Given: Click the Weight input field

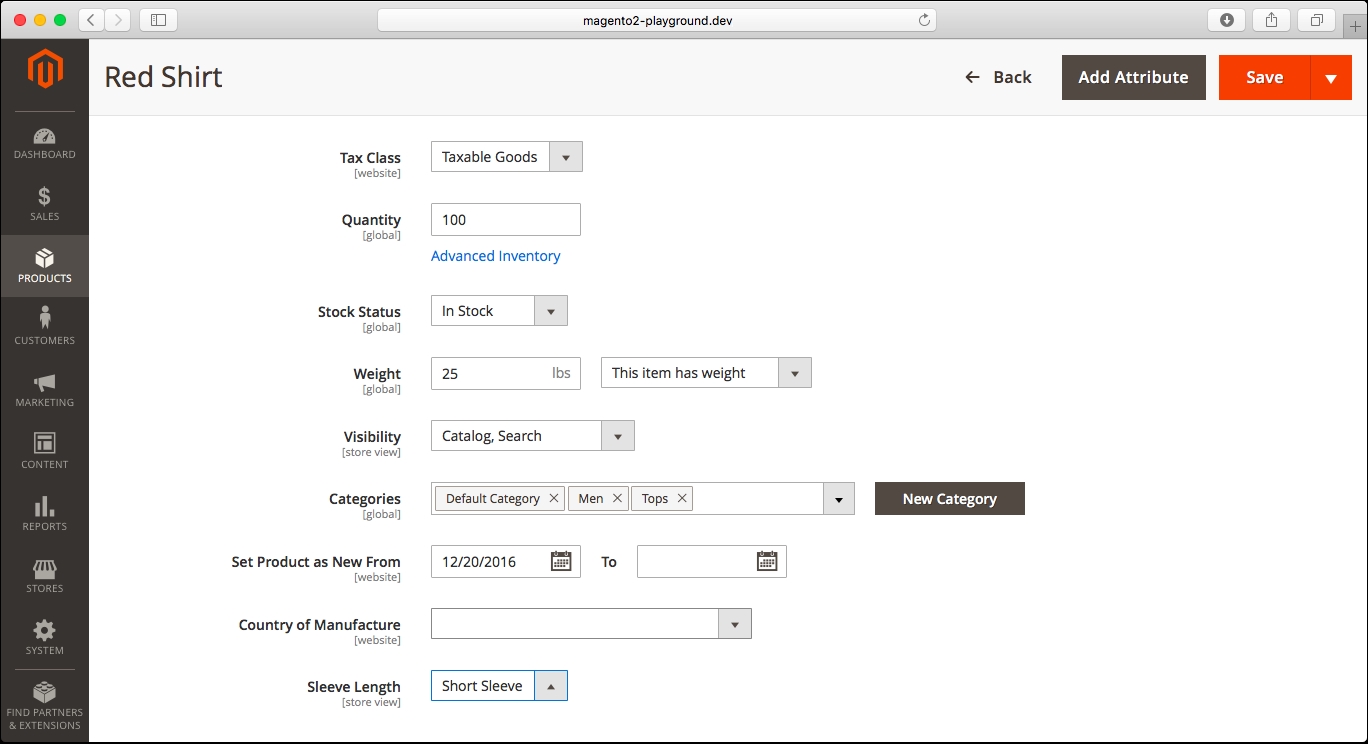Looking at the screenshot, I should 506,373.
